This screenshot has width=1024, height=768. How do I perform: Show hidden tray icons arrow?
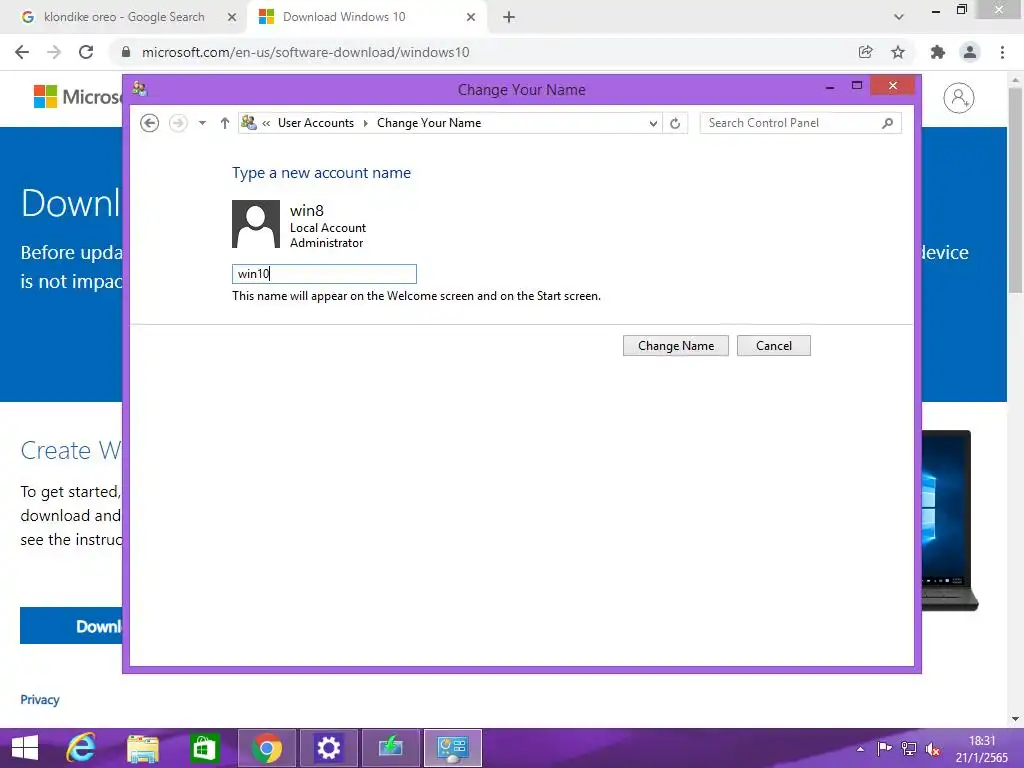coord(860,749)
